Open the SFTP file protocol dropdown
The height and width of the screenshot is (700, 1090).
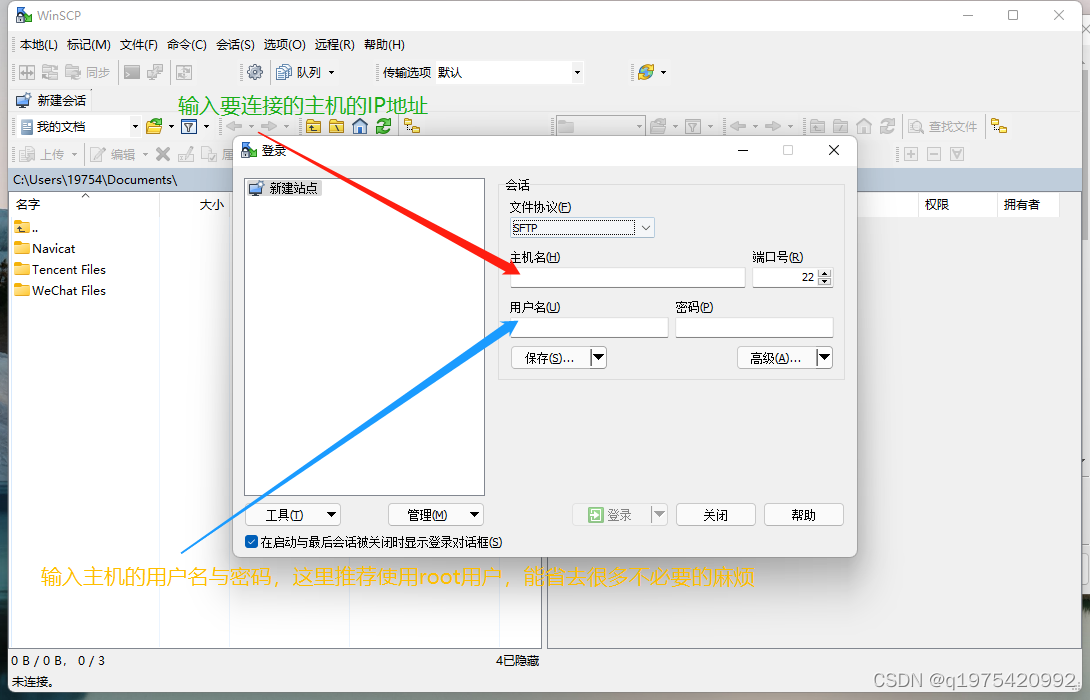(646, 228)
